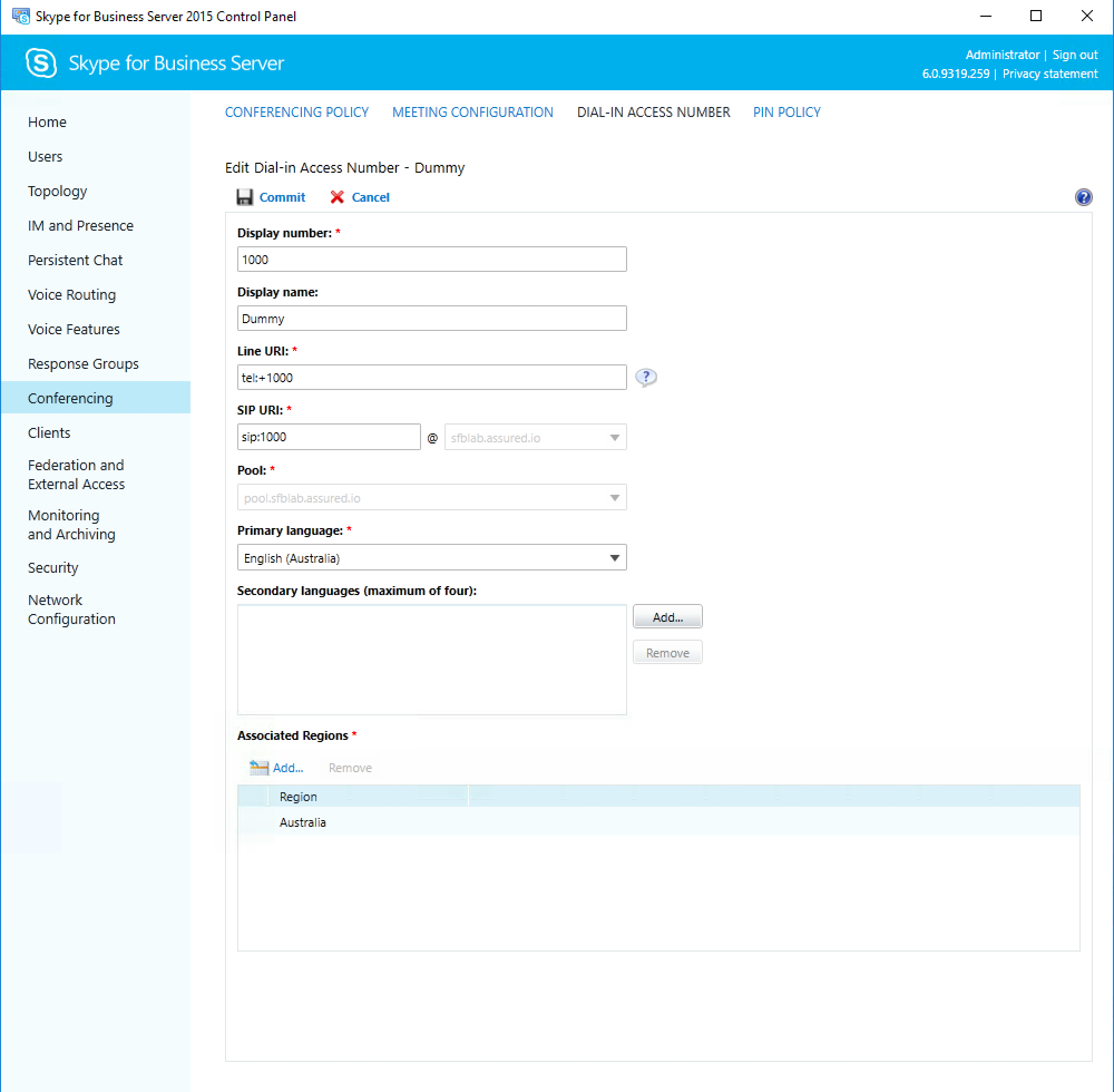Click the Administrator link
The image size is (1114, 1092).
(1002, 55)
